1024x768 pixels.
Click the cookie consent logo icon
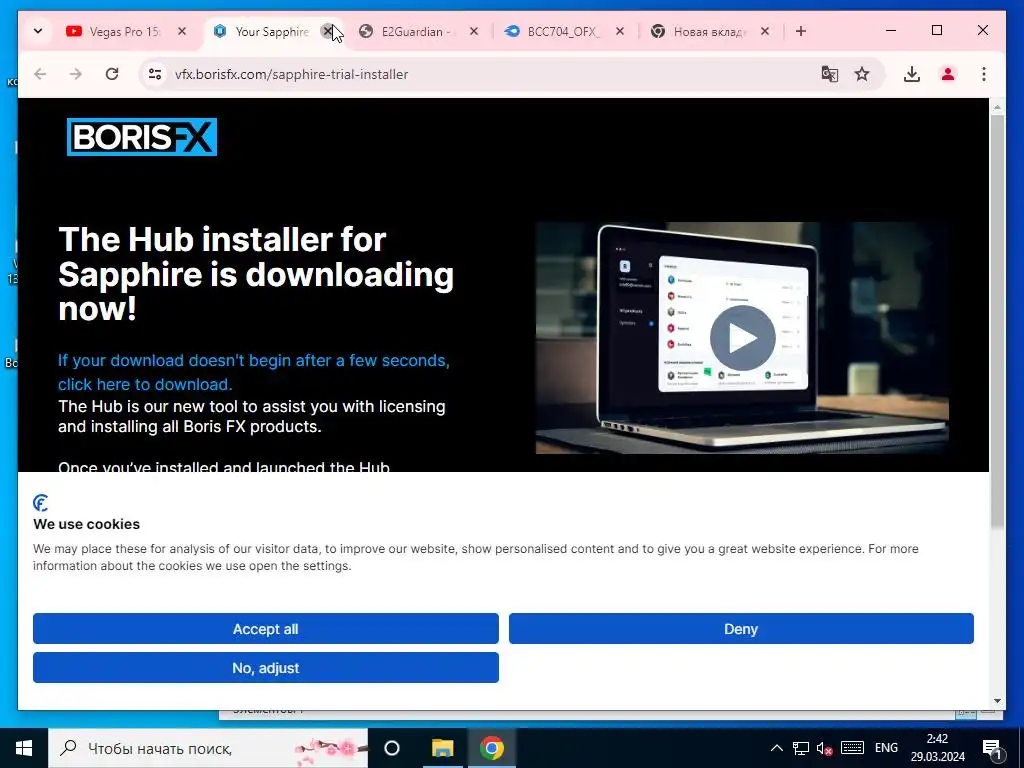click(40, 503)
